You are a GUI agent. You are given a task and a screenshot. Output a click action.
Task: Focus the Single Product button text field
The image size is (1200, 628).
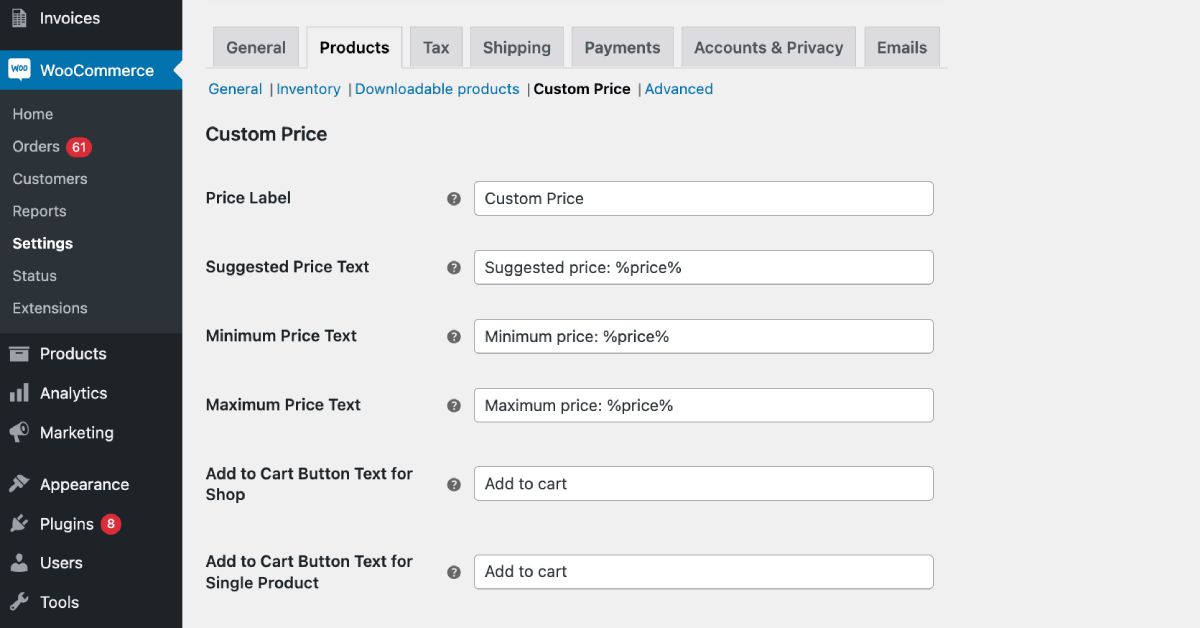[704, 572]
